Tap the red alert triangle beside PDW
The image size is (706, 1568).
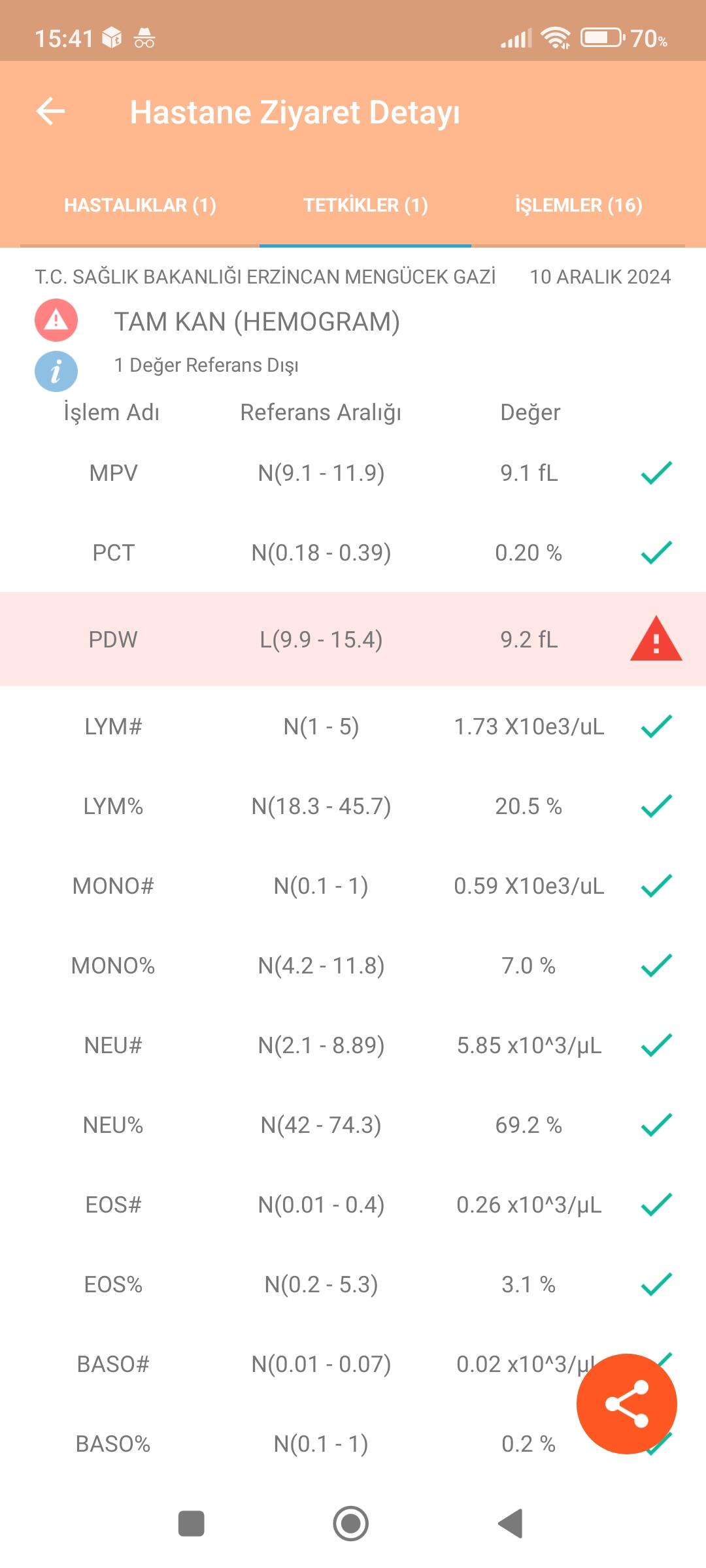click(x=656, y=639)
